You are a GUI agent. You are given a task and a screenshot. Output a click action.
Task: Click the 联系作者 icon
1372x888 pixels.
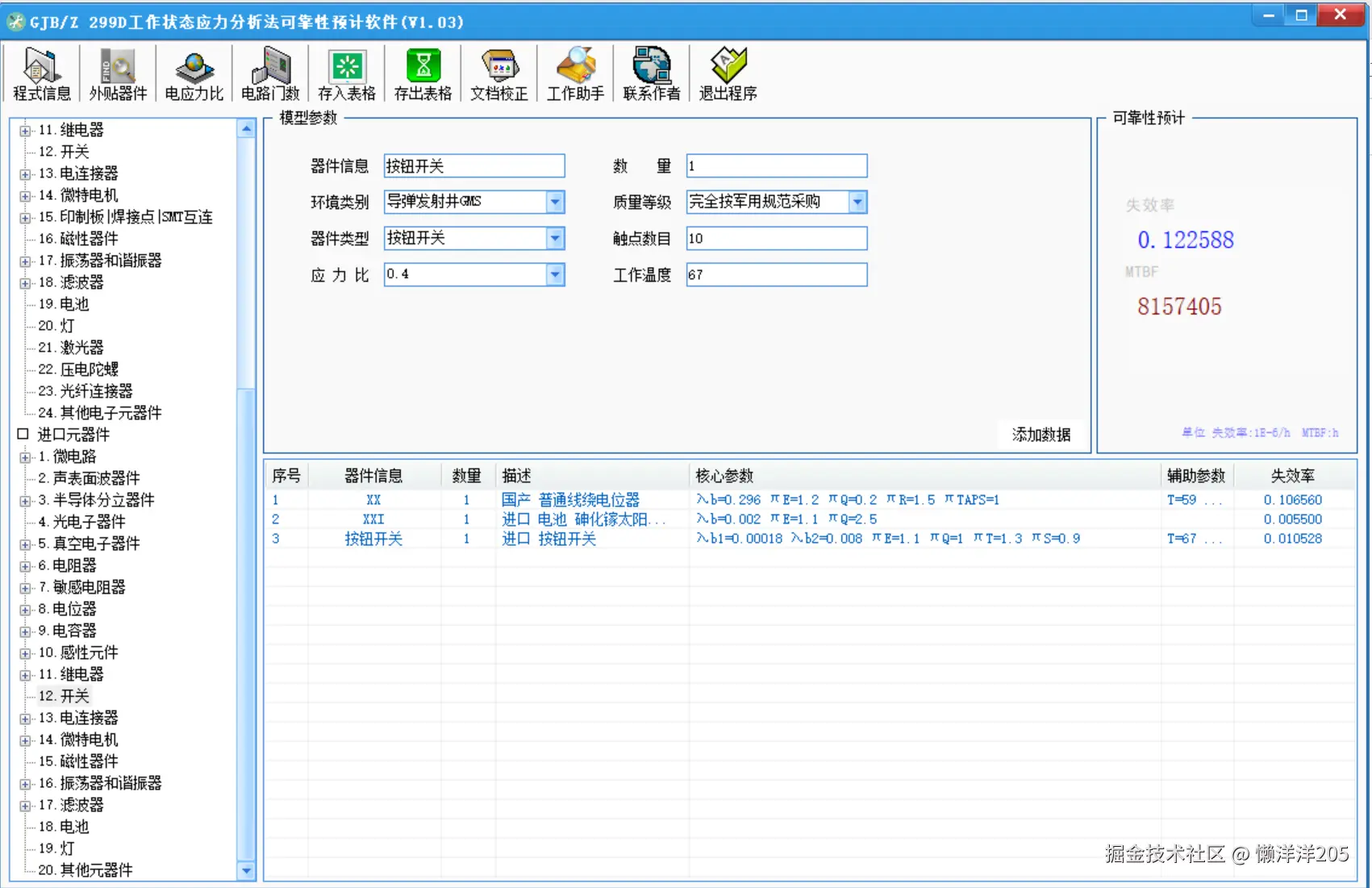tap(651, 73)
